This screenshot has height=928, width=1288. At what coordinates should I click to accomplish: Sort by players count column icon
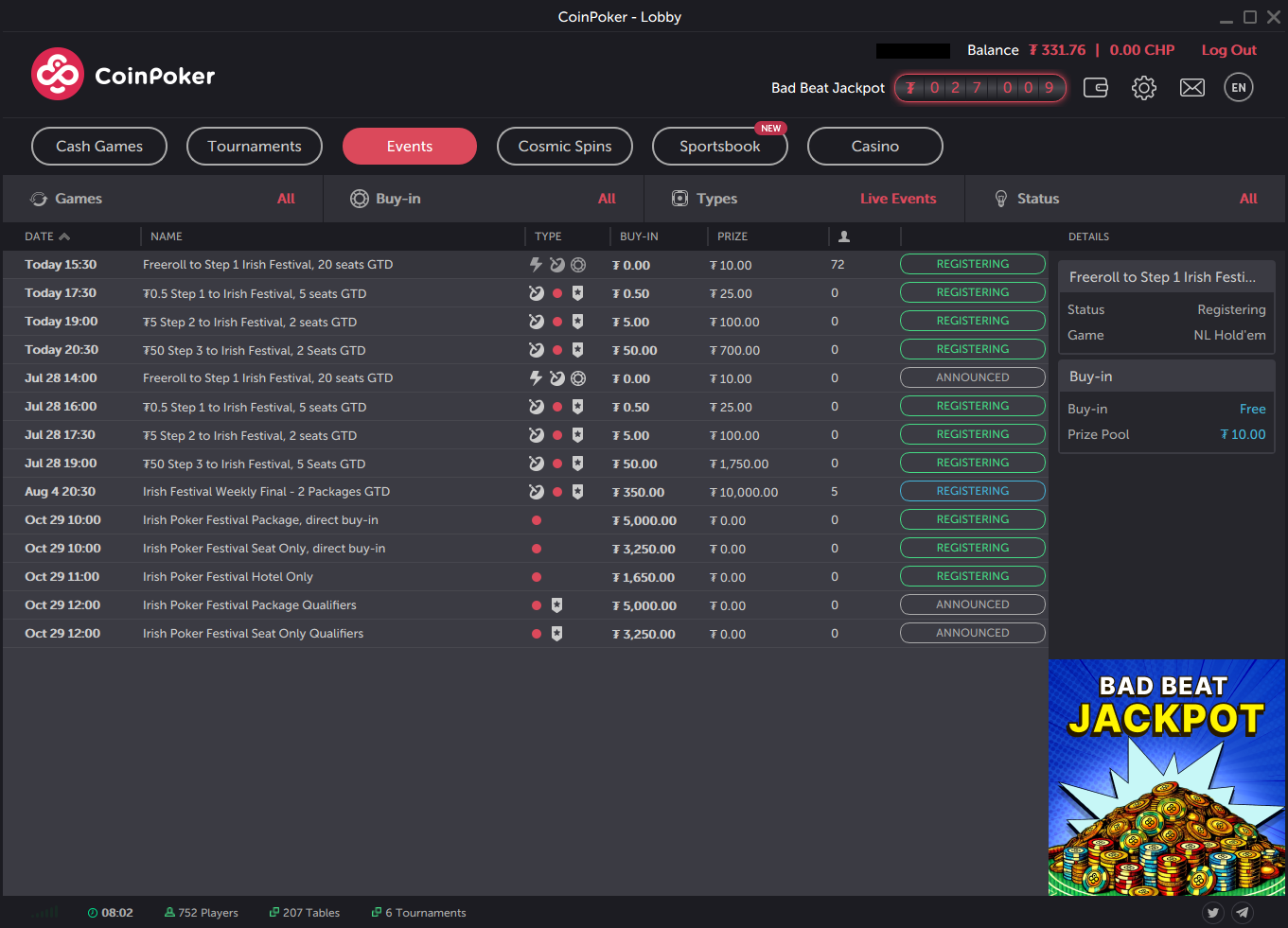tap(844, 236)
